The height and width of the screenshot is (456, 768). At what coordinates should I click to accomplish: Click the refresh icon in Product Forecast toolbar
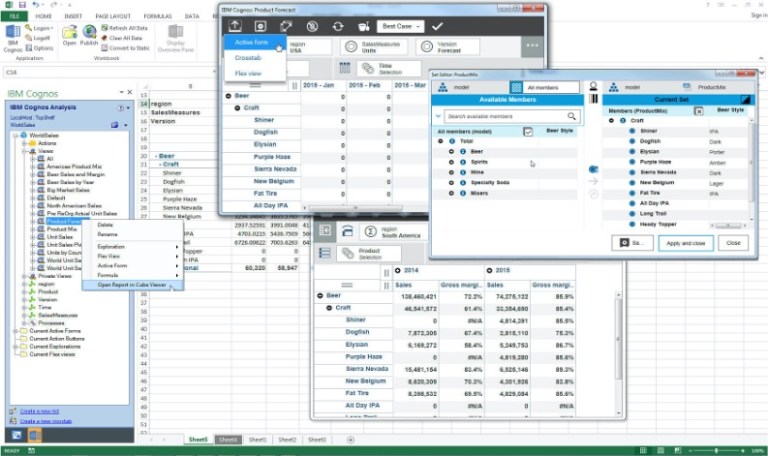tap(337, 26)
